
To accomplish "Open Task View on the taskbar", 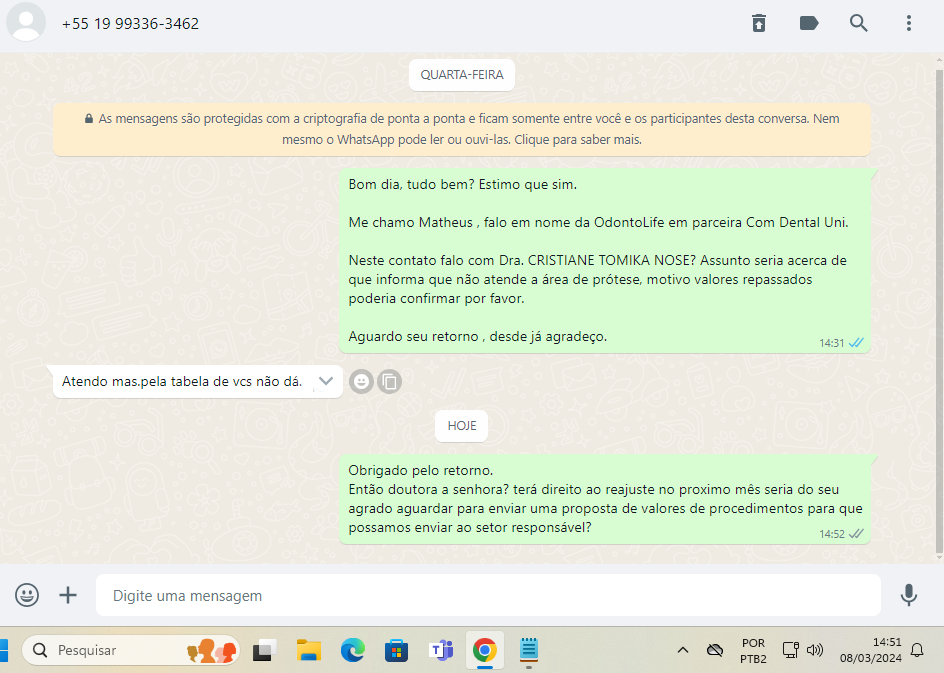I will tap(264, 650).
